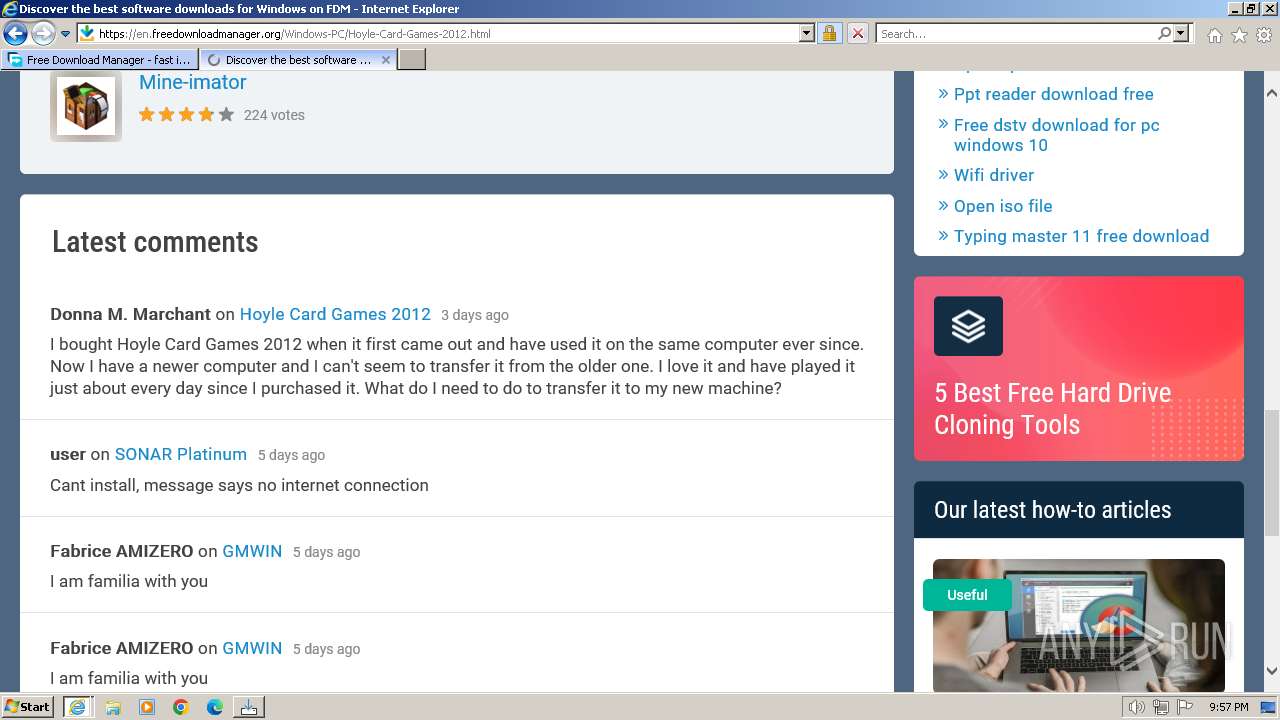The image size is (1280, 720).
Task: Click the Internet Explorer taskbar icon
Action: tap(77, 707)
